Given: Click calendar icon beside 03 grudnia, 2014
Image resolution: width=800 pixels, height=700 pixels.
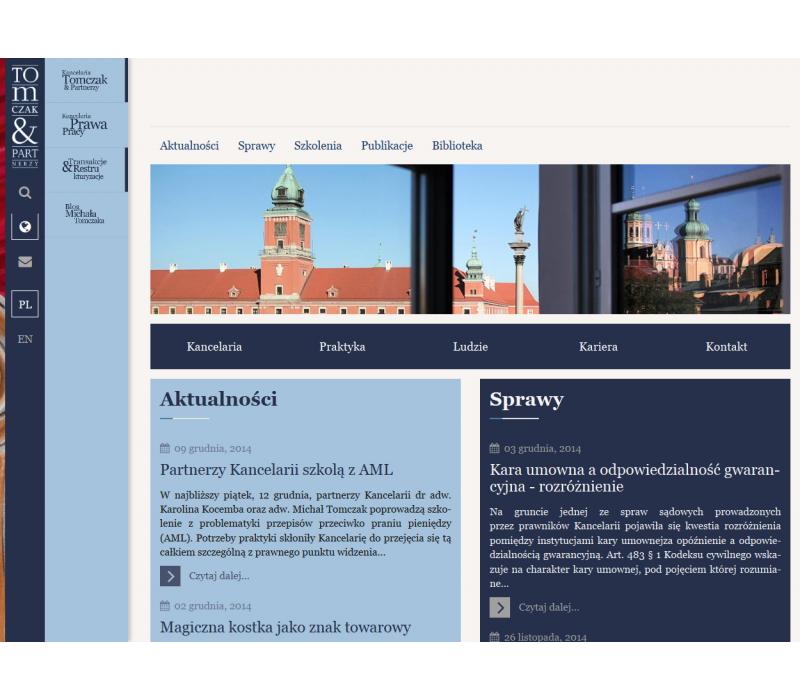Looking at the screenshot, I should pyautogui.click(x=494, y=449).
